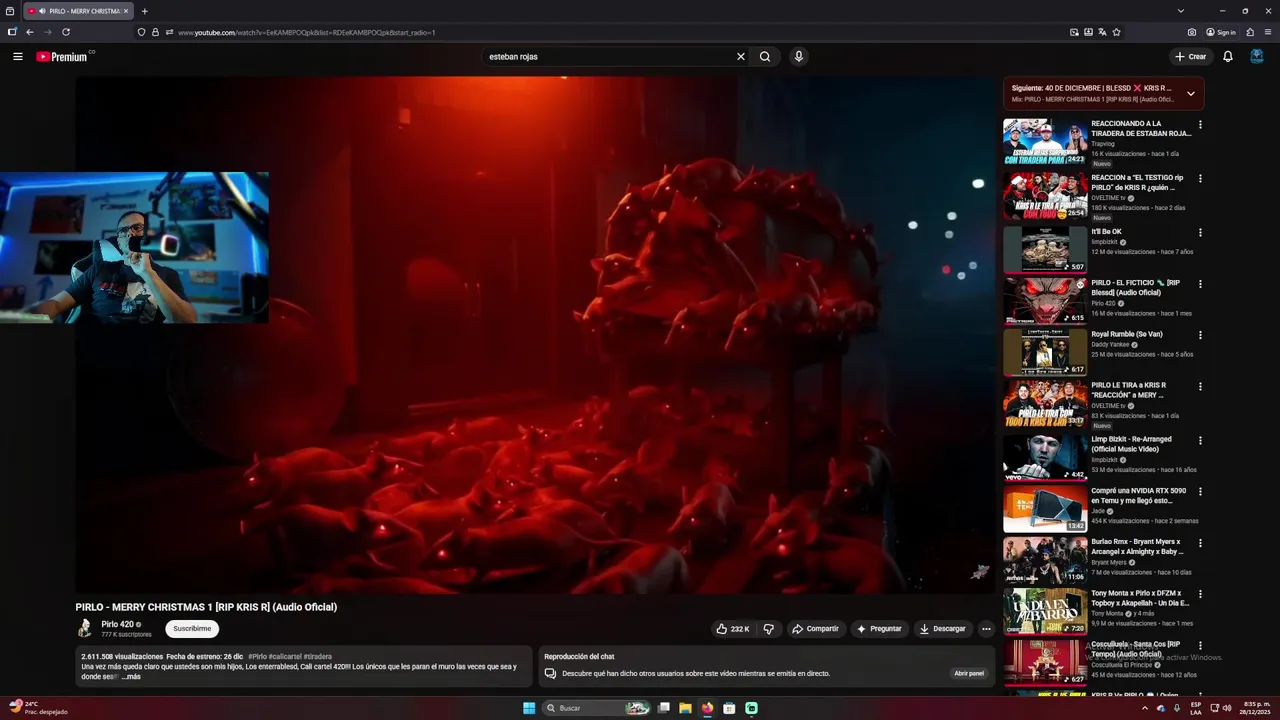The height and width of the screenshot is (720, 1280).
Task: Open browser tab list dropdown chevron
Action: pyautogui.click(x=1180, y=11)
